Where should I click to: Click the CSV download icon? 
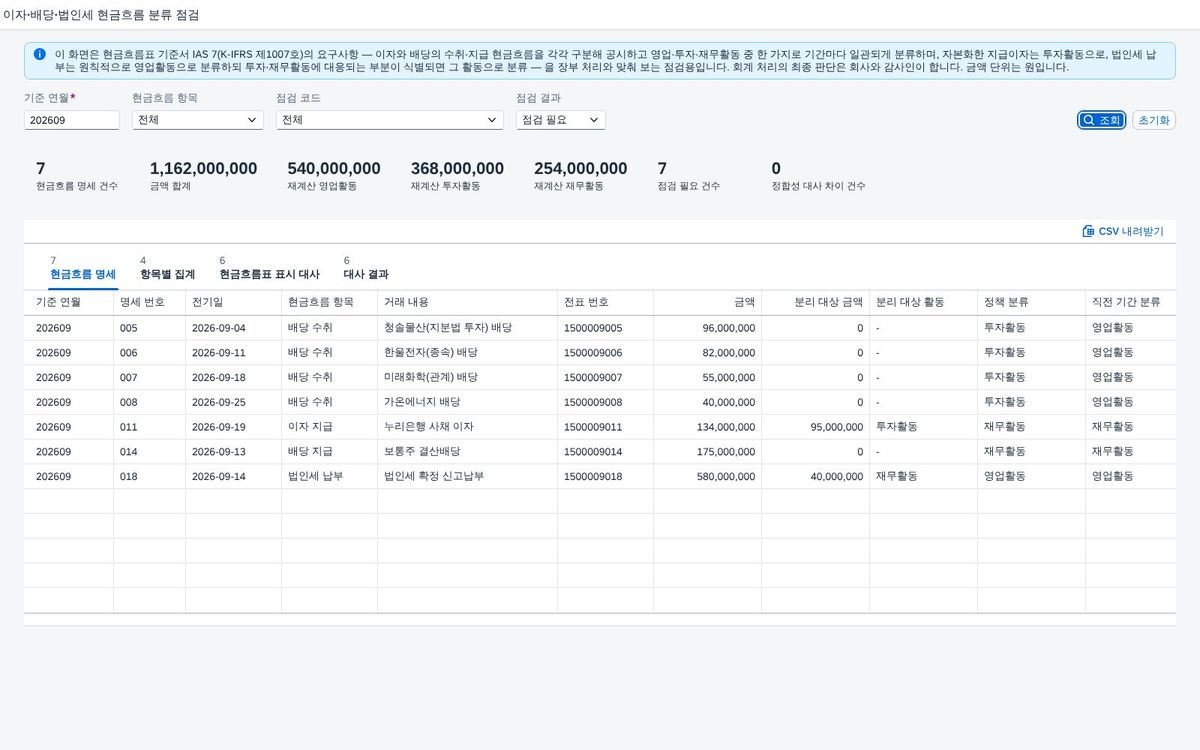click(x=1088, y=231)
